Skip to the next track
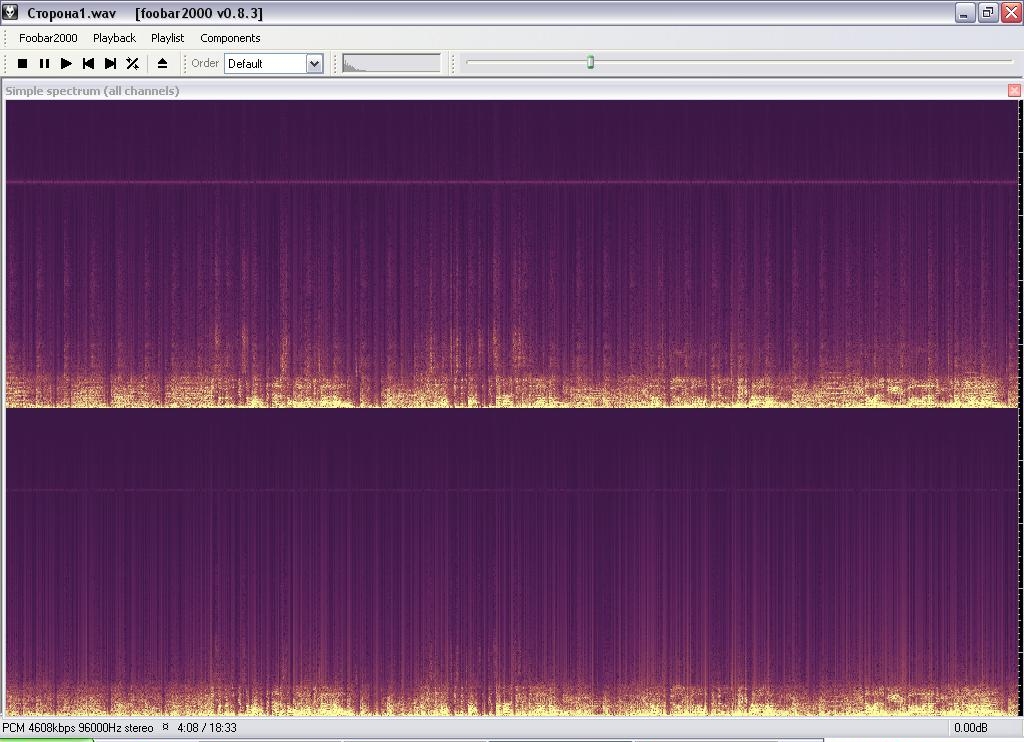 click(x=110, y=63)
